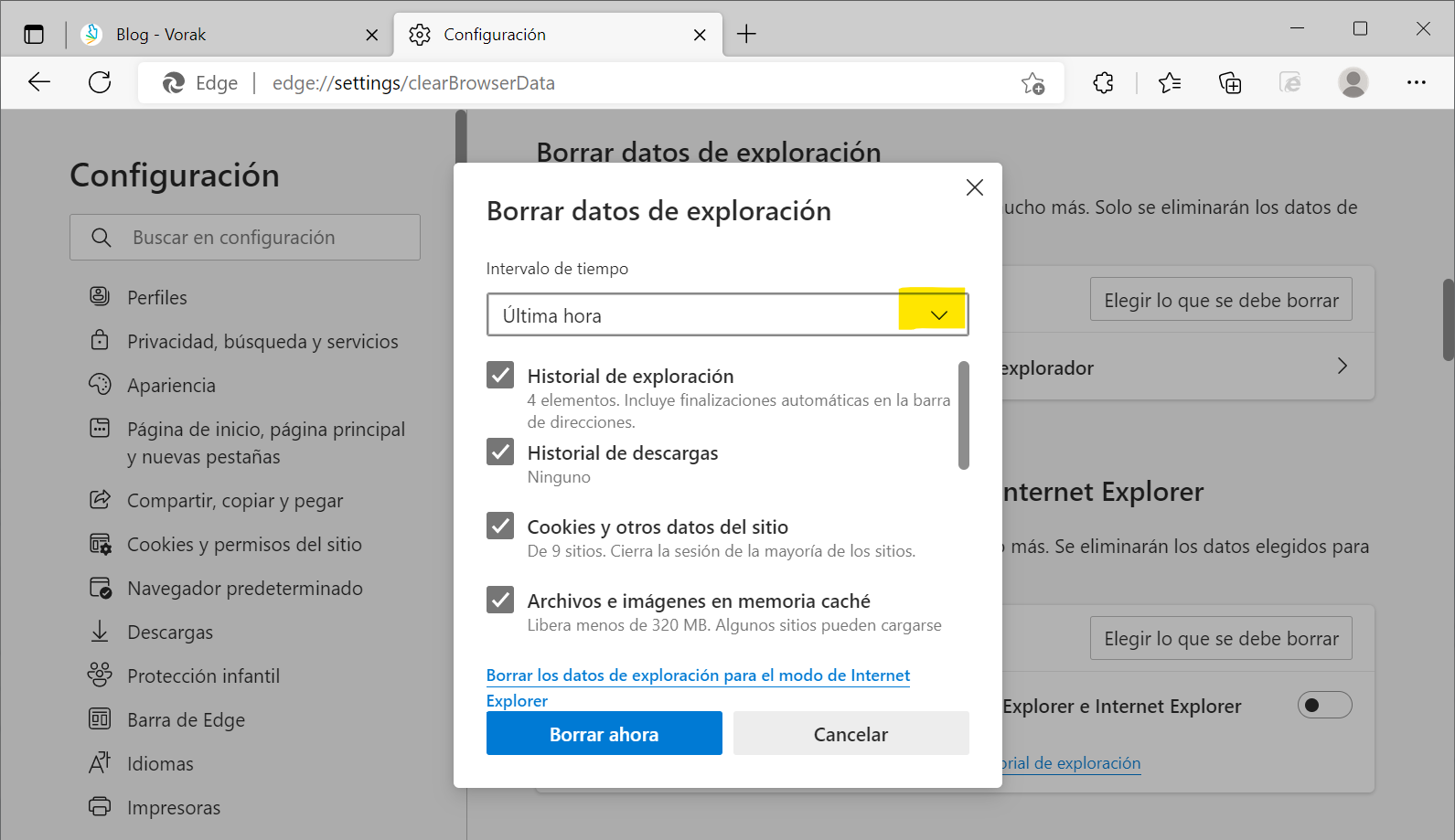This screenshot has width=1455, height=840.
Task: Uncheck Archivos e imágenes en memoria caché
Action: coord(500,600)
